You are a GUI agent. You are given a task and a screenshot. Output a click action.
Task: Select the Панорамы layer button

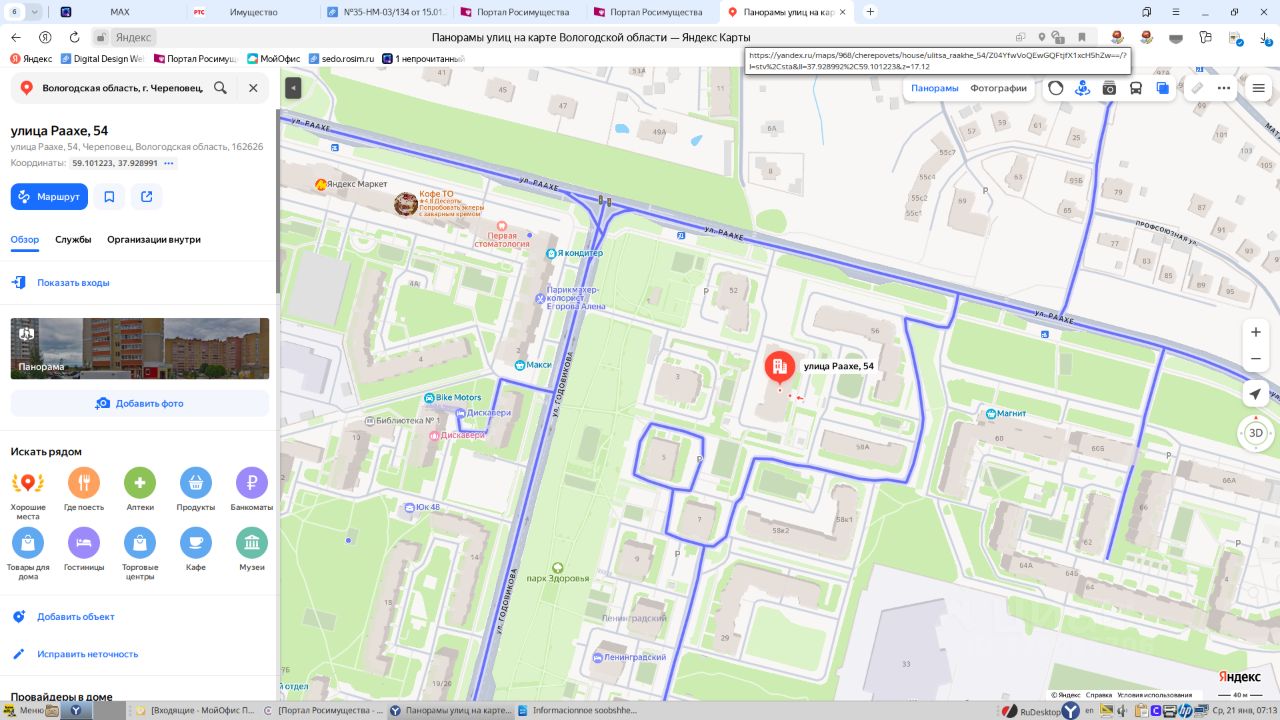935,88
